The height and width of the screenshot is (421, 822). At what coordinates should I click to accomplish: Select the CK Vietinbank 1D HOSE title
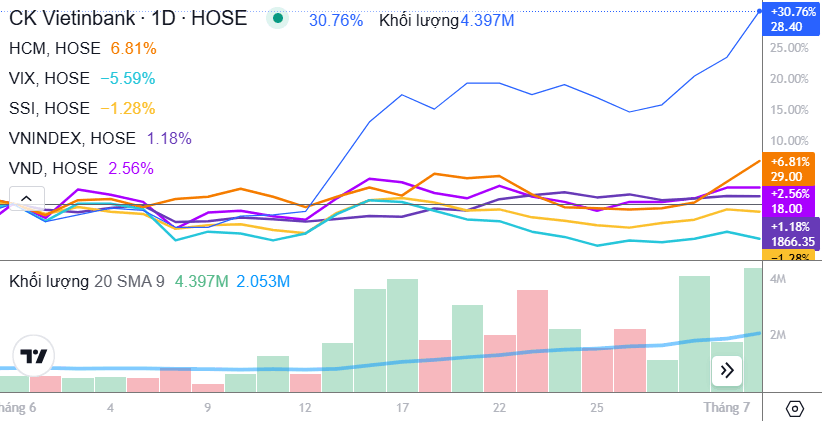tap(128, 18)
